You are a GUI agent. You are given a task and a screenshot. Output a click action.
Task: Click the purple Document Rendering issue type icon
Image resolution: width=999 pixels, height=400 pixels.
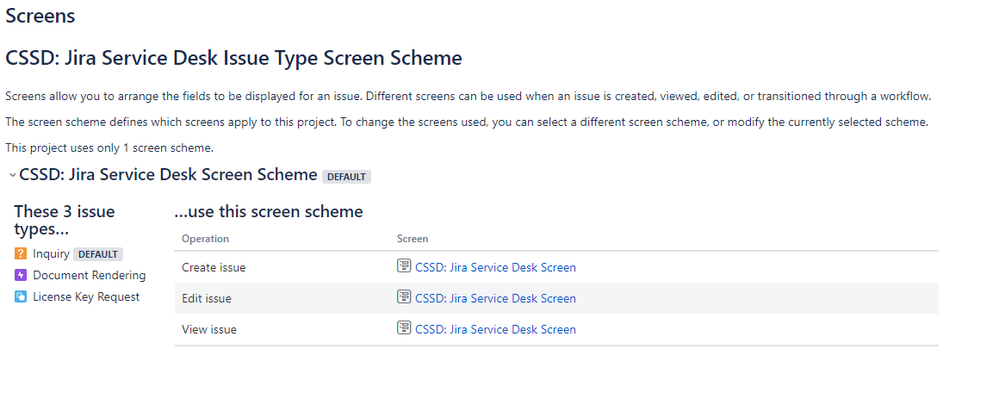(x=20, y=275)
